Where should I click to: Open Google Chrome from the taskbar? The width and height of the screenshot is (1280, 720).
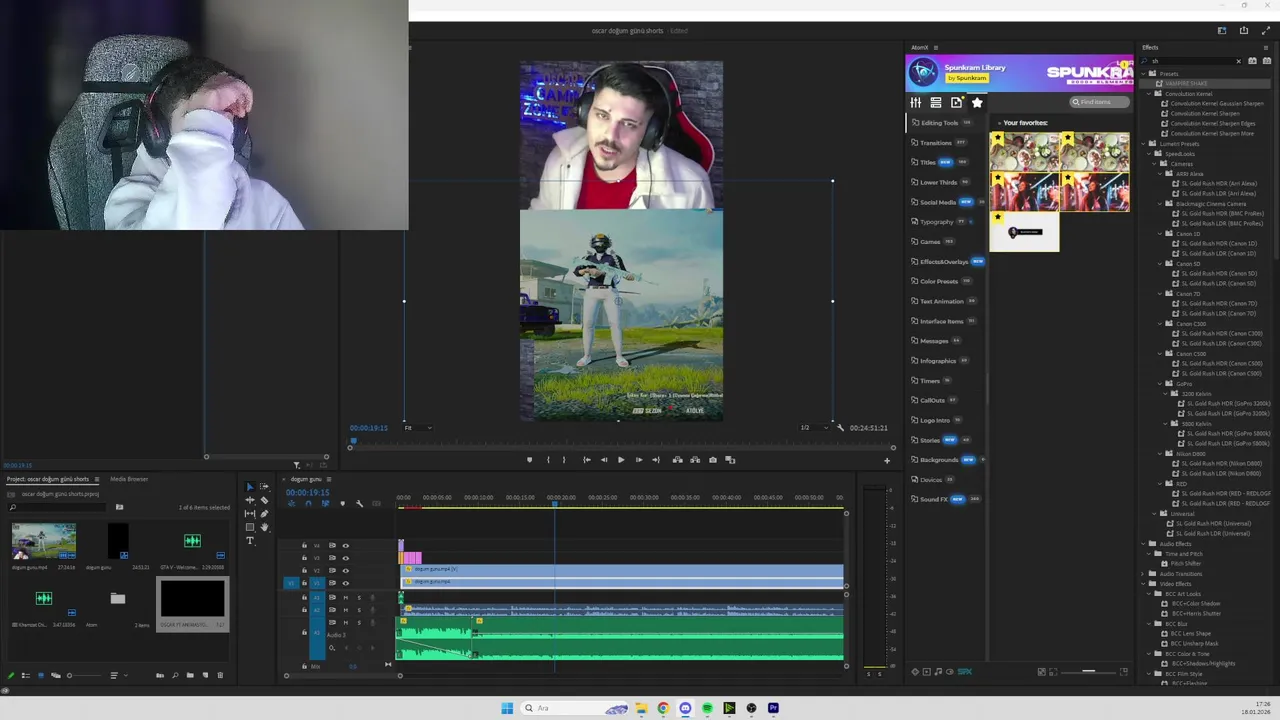point(663,708)
